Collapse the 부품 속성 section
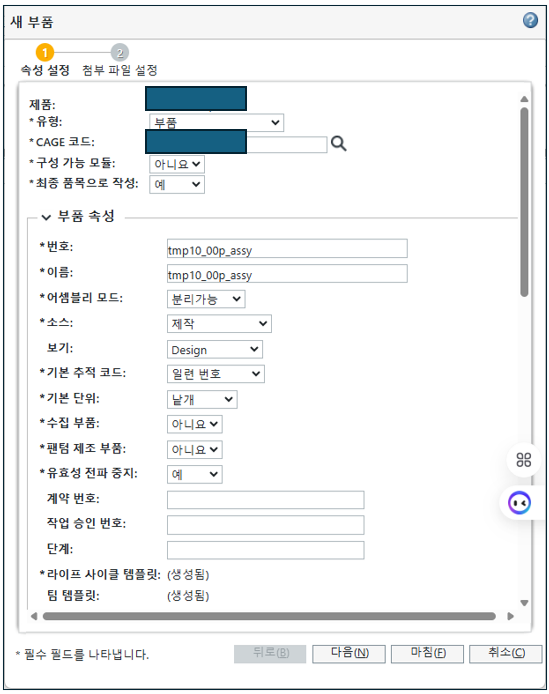The height and width of the screenshot is (694, 549). point(46,217)
